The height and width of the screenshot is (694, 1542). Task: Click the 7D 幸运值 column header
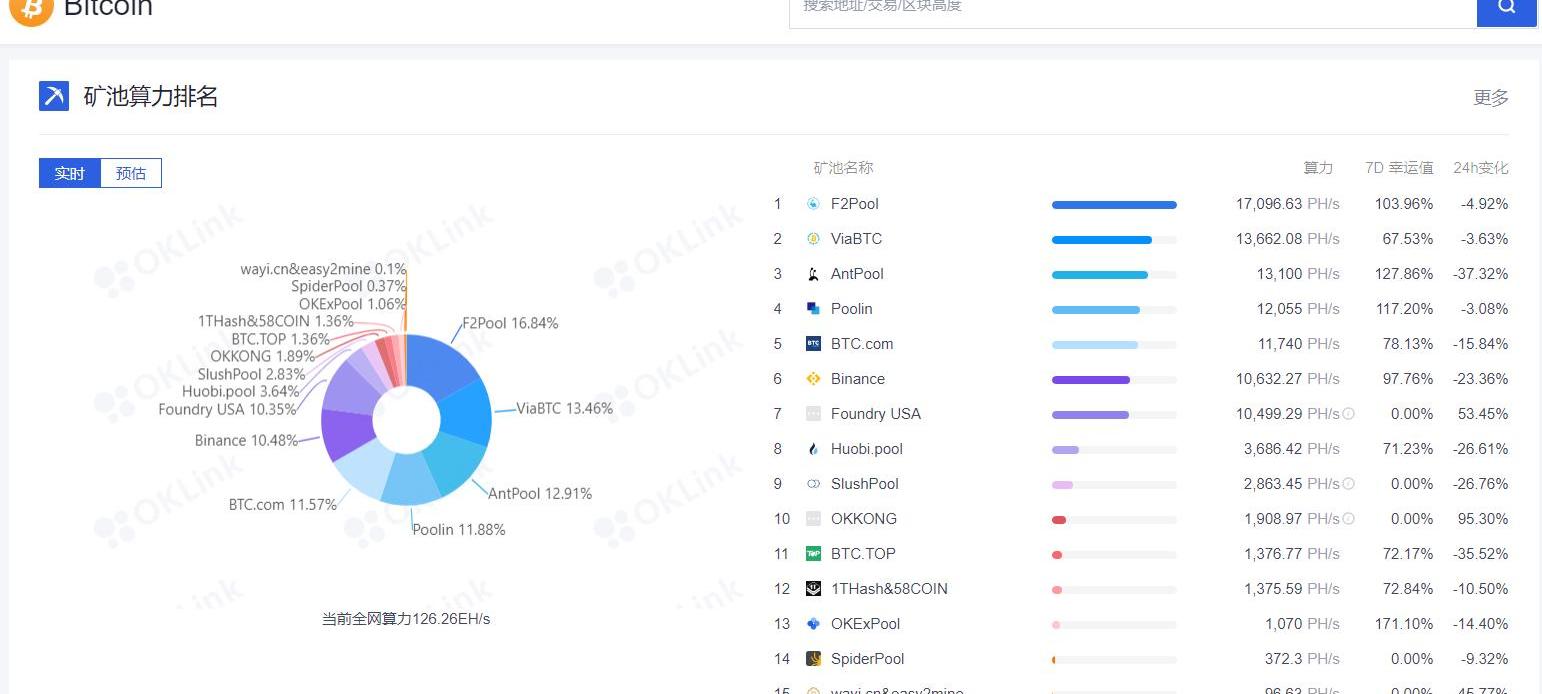[1399, 168]
